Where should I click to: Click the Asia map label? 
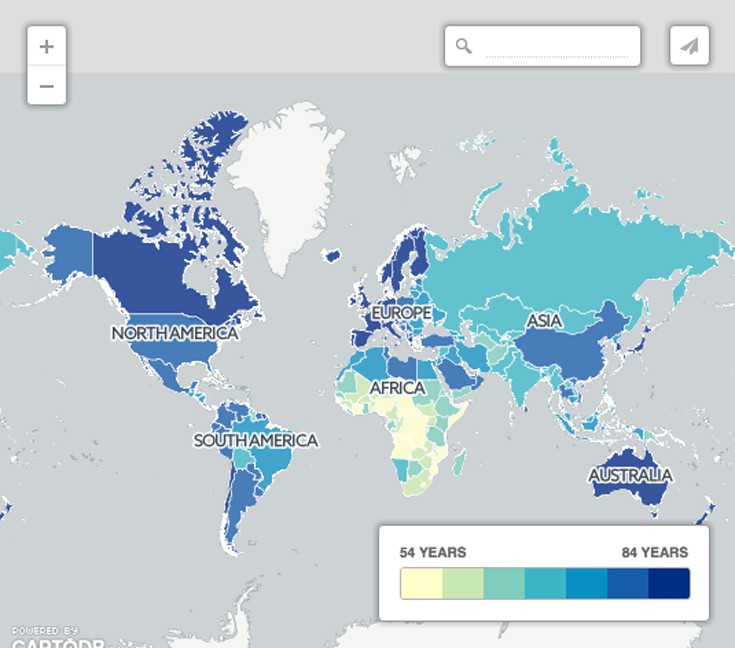pyautogui.click(x=545, y=321)
